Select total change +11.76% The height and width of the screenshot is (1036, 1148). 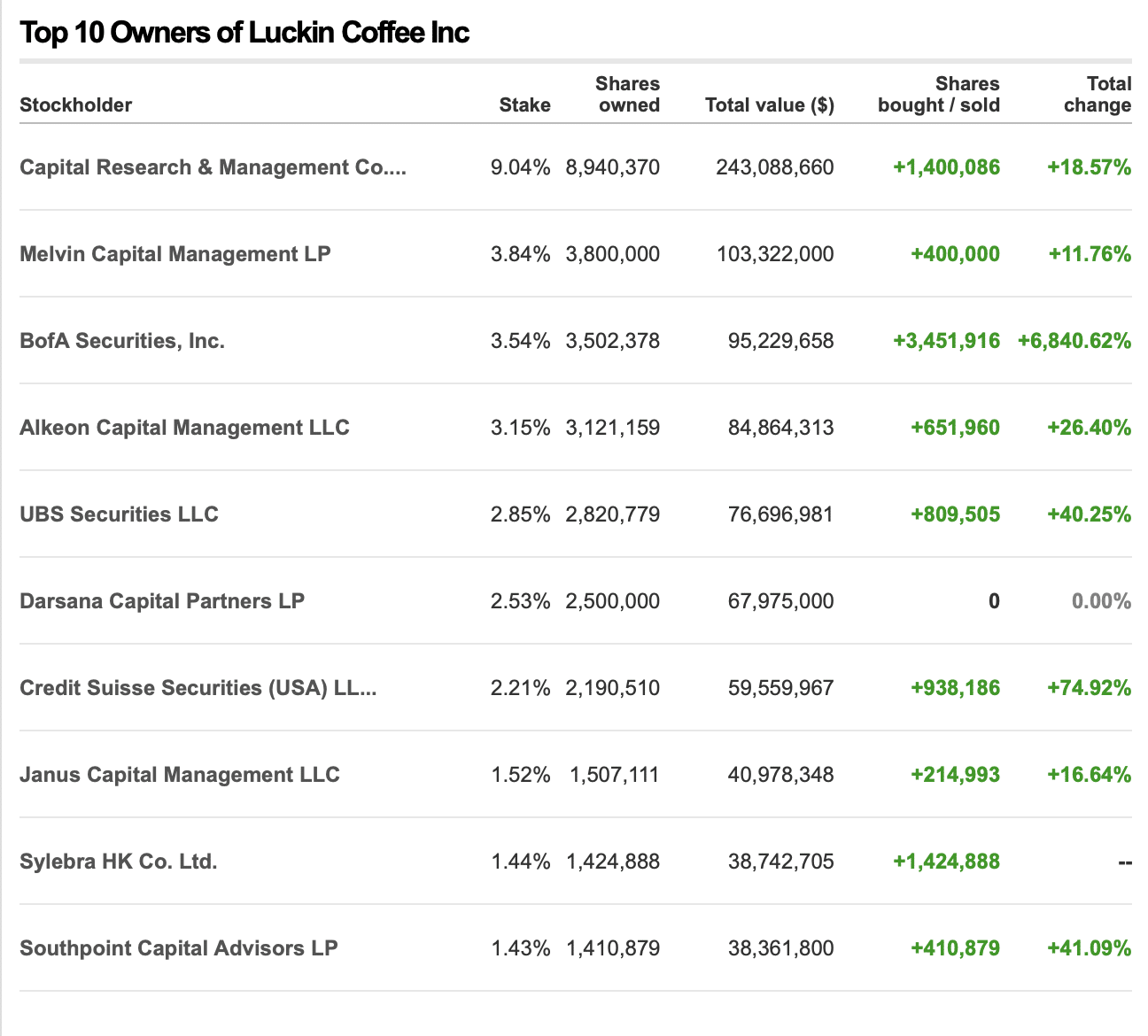pos(1090,254)
